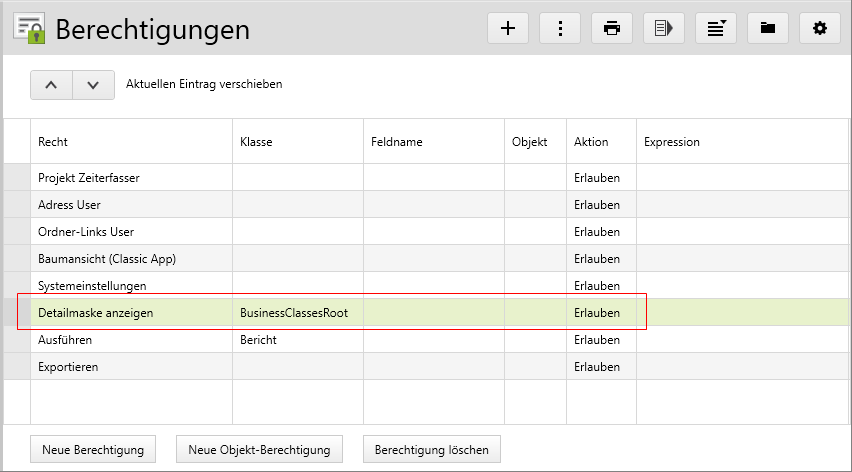
Task: Click the plus icon to add entry
Action: [x=508, y=28]
